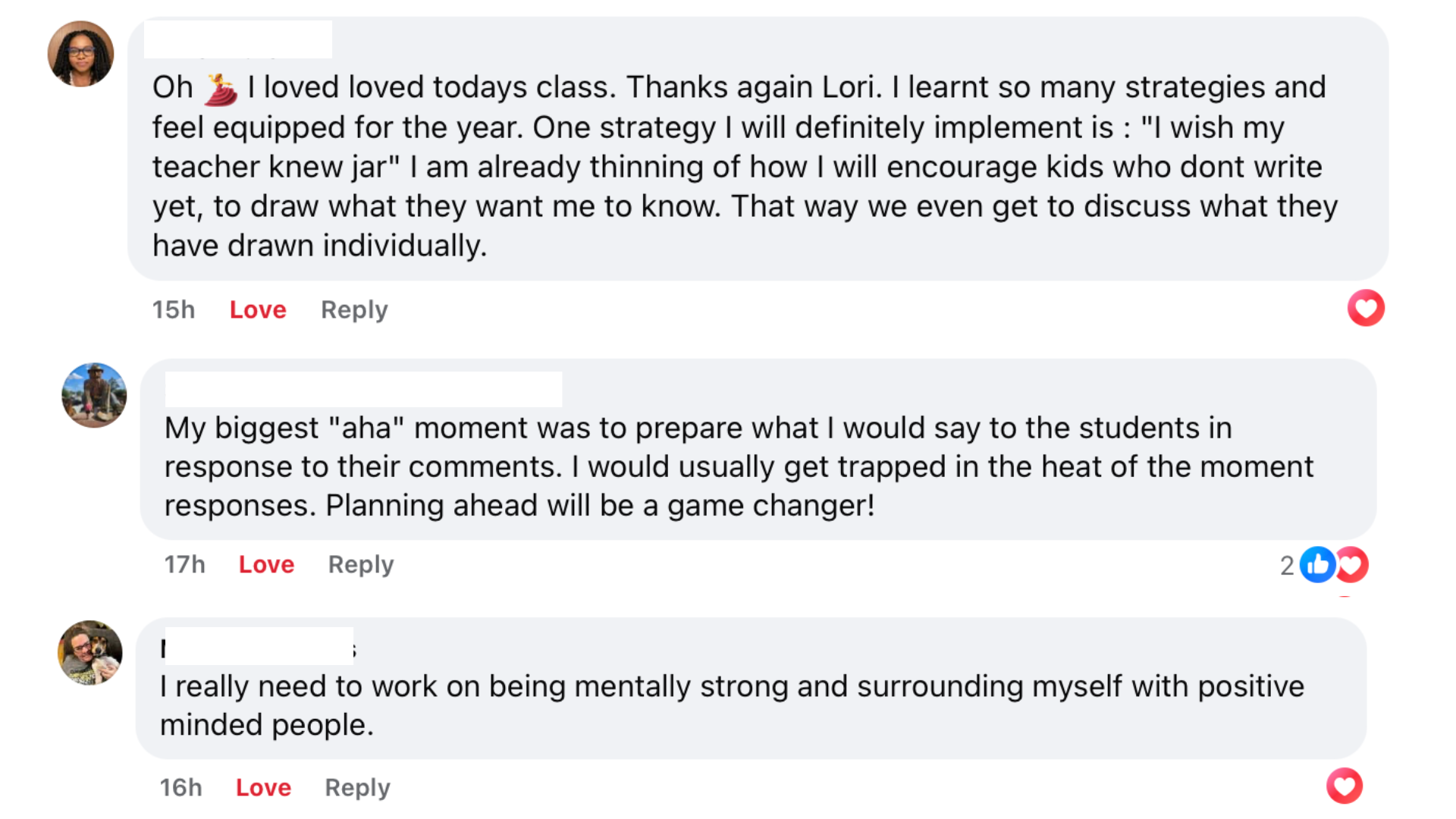
Task: Reply to the "mentally strong" comment
Action: 357,787
